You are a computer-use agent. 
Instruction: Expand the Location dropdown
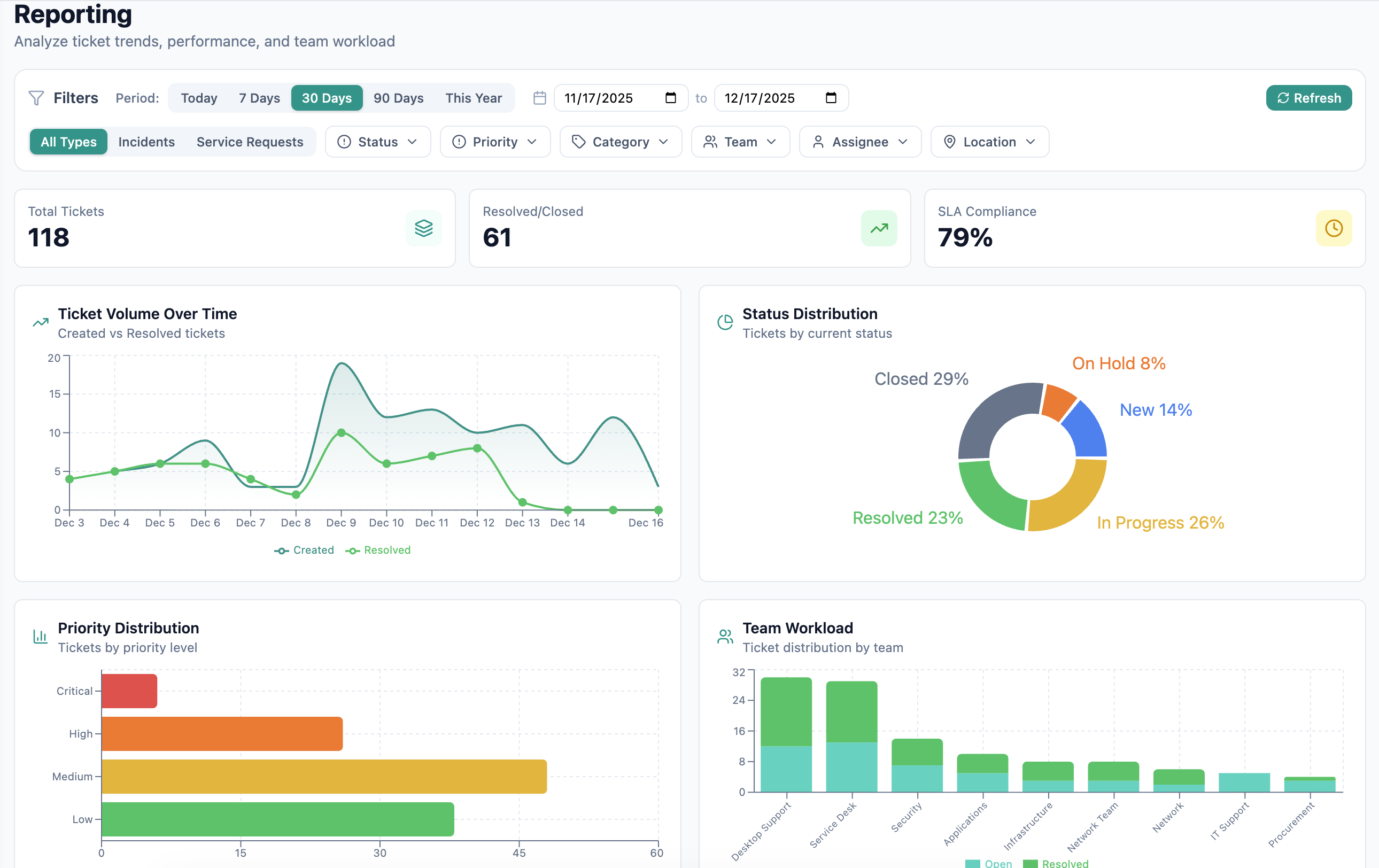[989, 142]
